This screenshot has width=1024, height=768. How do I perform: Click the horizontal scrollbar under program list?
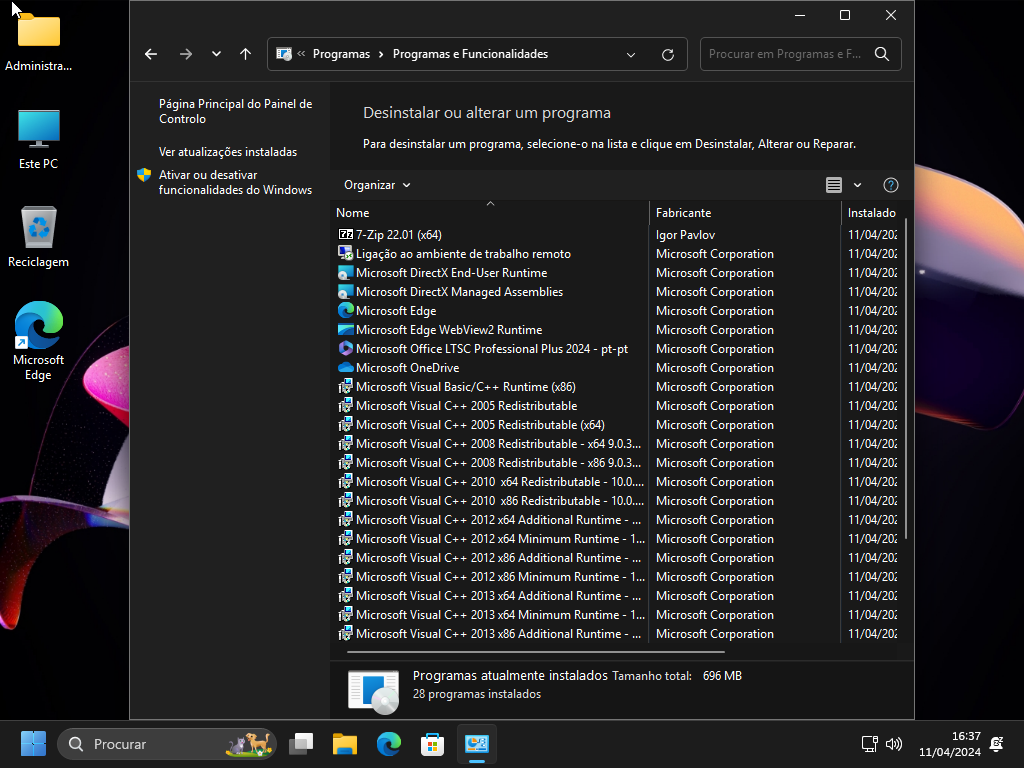(536, 651)
